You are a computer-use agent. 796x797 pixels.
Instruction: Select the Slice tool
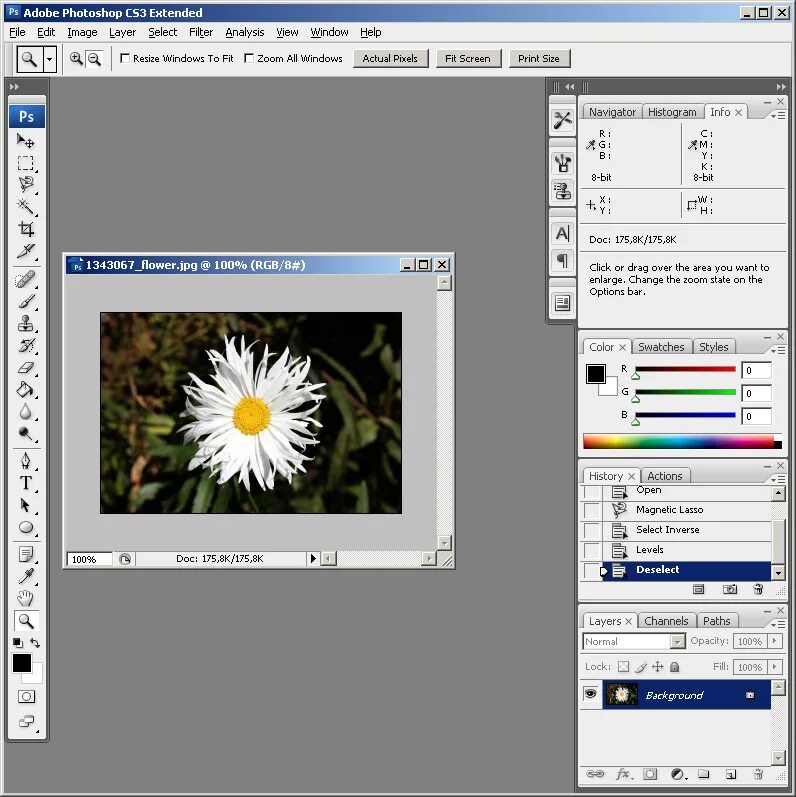(x=25, y=251)
